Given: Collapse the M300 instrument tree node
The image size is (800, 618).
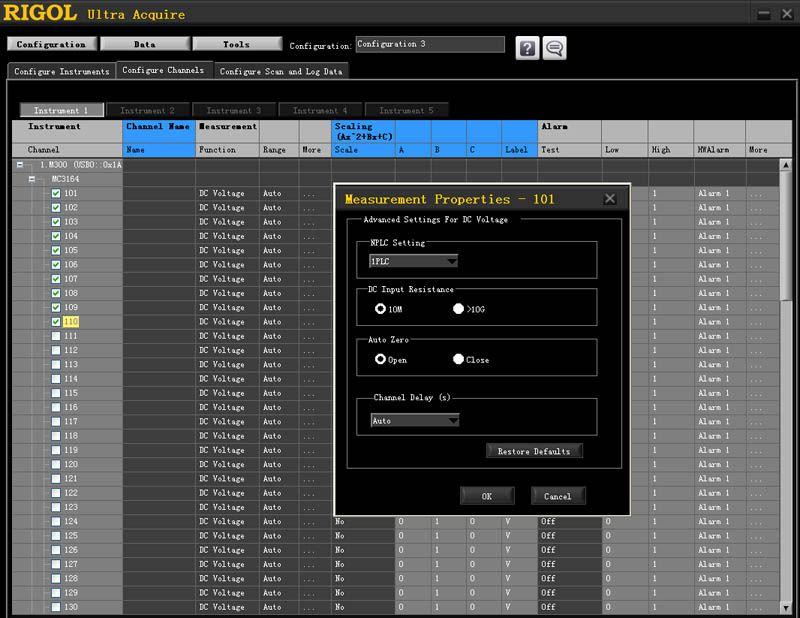Looking at the screenshot, I should coord(18,165).
